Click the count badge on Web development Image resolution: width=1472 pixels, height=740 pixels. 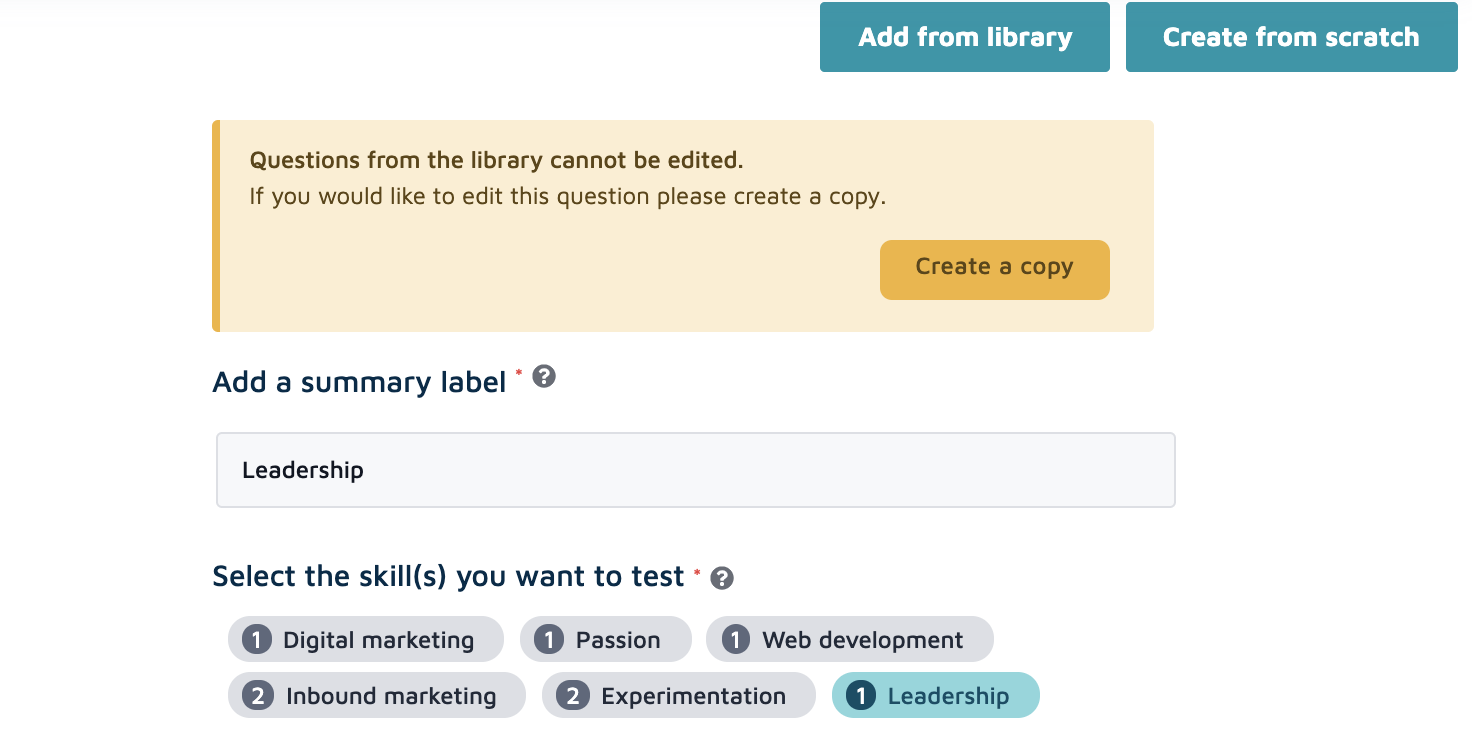click(x=735, y=640)
